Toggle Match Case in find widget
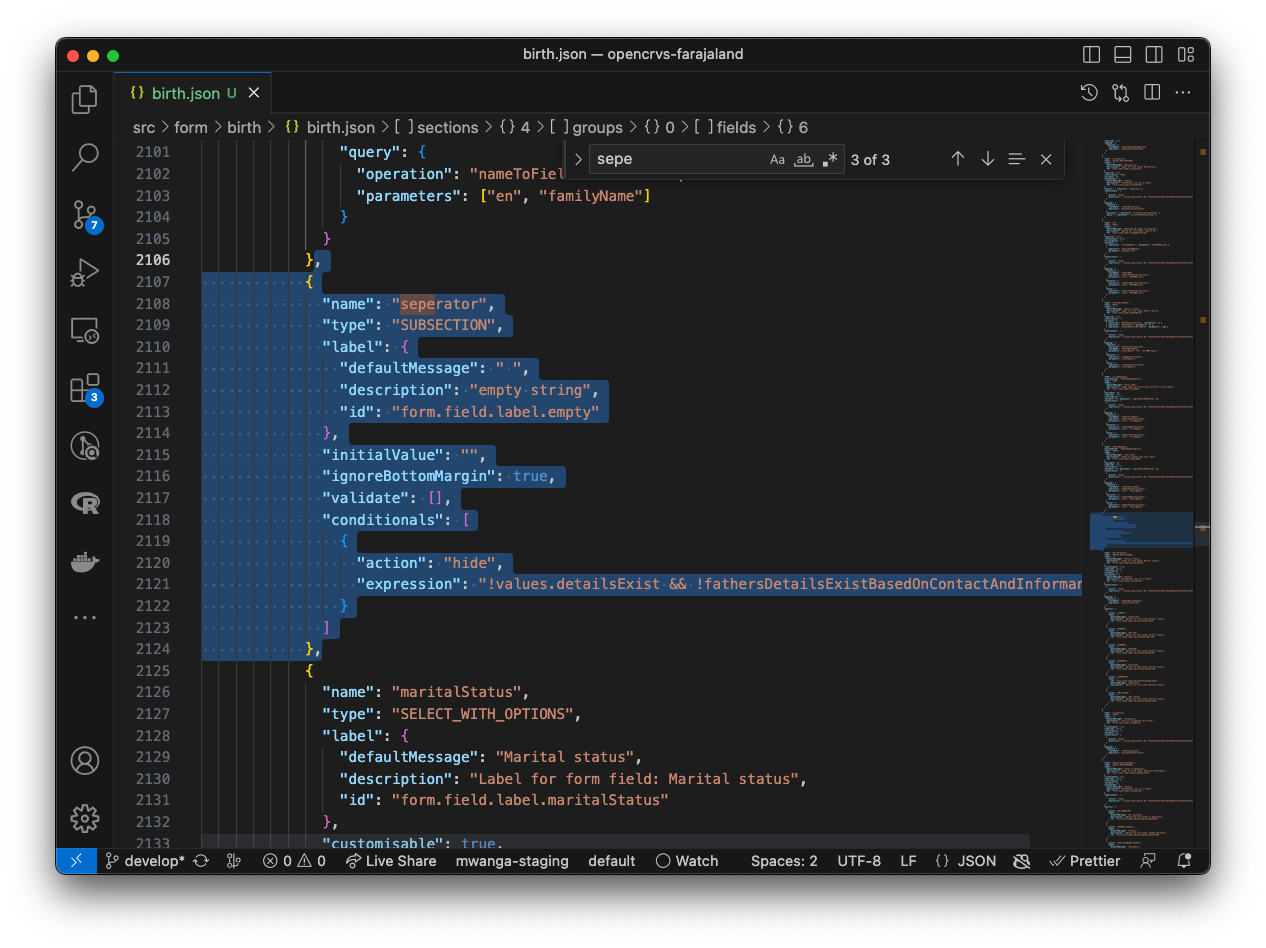1266x948 pixels. 777,159
